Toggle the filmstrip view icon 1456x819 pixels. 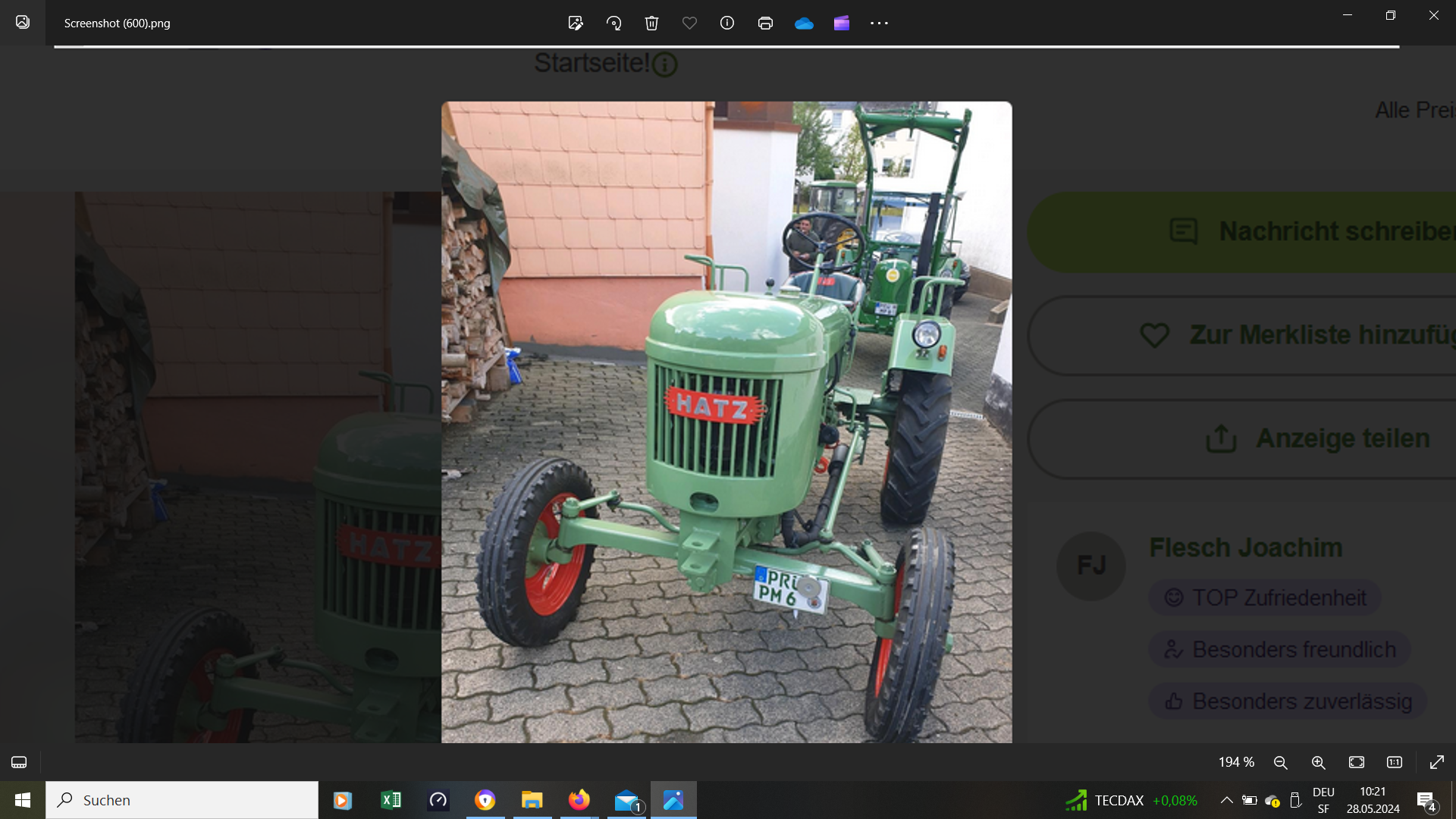click(x=19, y=762)
